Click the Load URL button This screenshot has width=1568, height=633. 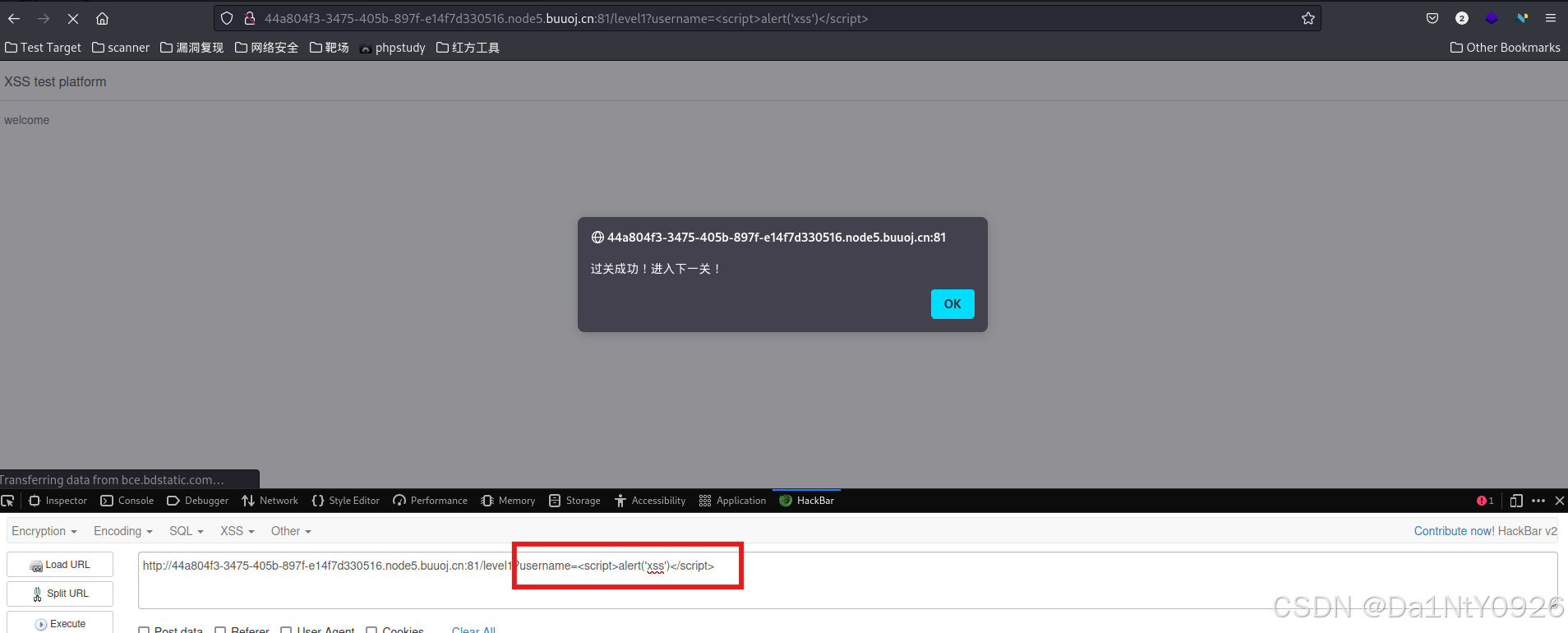[x=60, y=565]
